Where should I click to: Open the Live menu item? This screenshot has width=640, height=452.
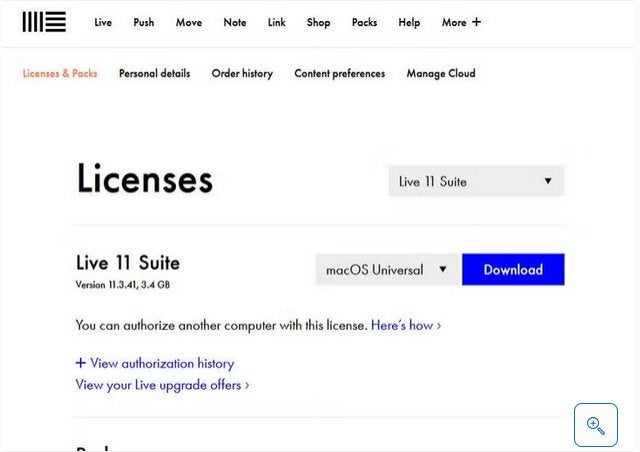point(103,22)
